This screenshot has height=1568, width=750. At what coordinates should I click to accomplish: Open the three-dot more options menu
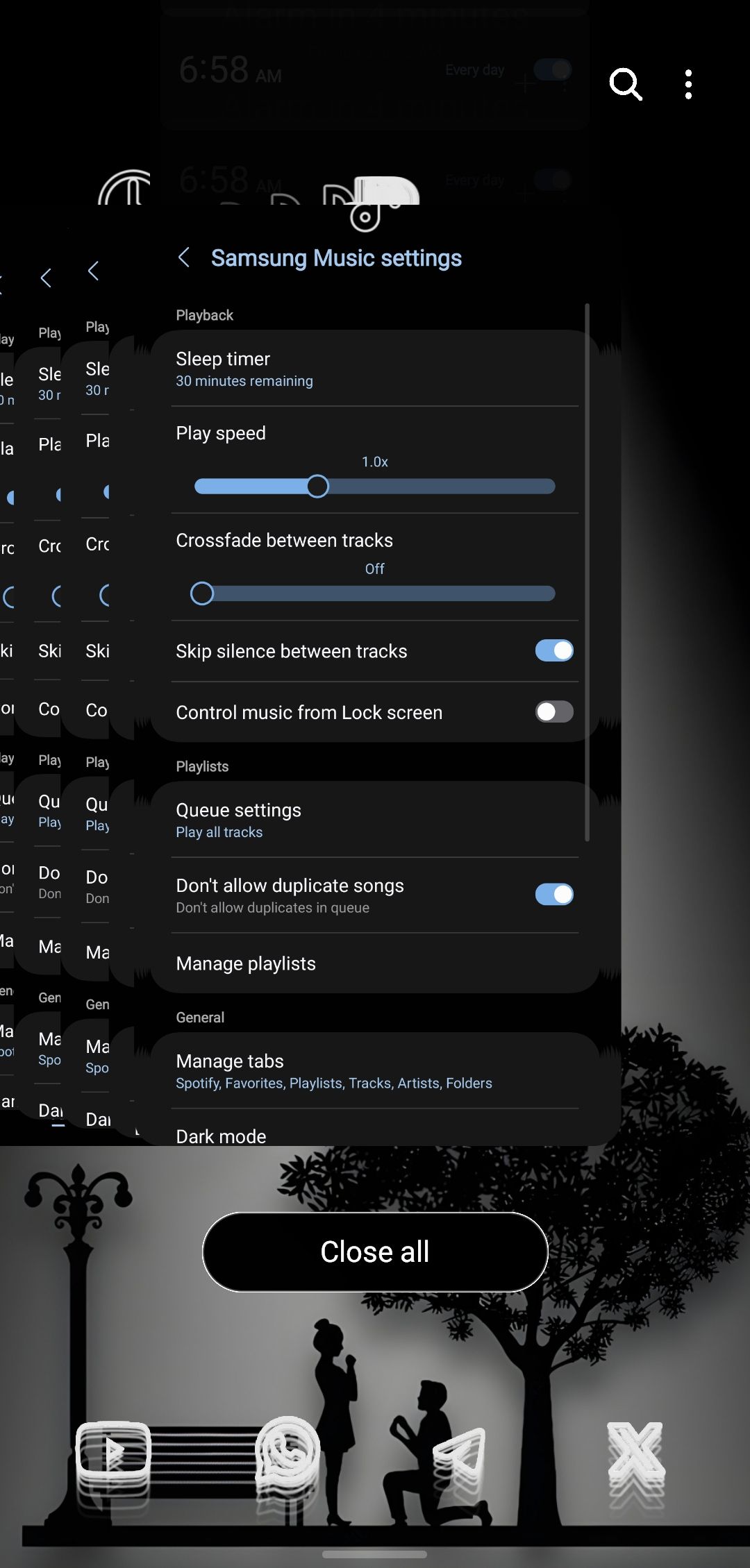click(688, 85)
